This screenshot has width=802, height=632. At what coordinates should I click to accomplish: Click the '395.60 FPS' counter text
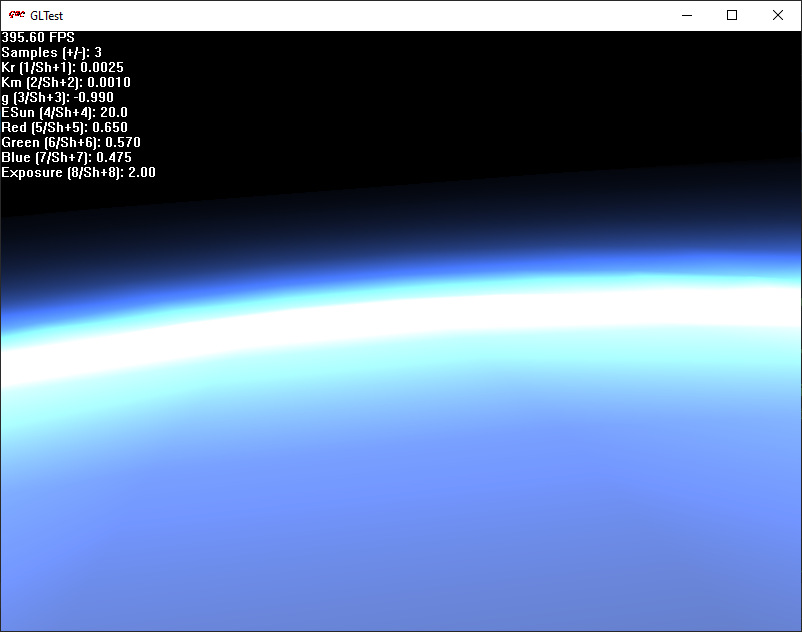click(38, 37)
